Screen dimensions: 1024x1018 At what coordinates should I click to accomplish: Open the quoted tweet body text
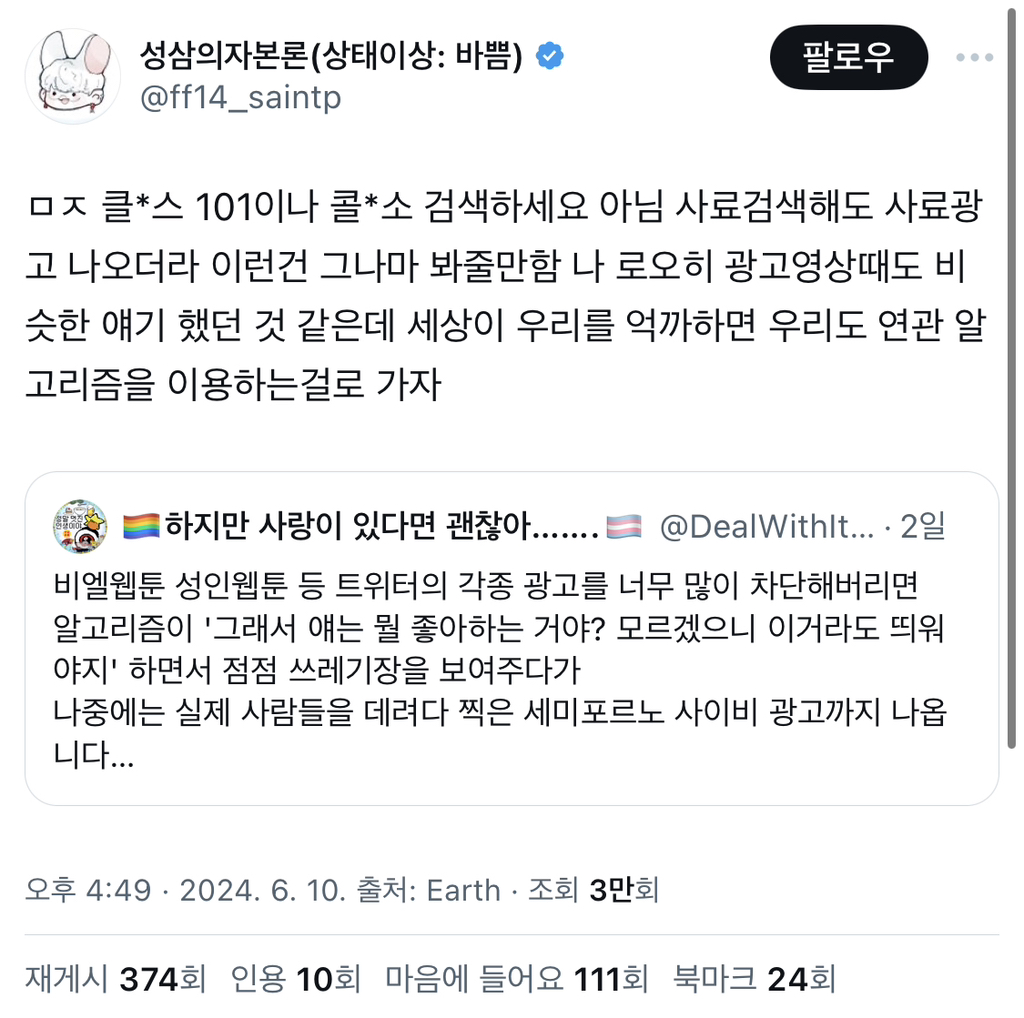click(x=500, y=671)
